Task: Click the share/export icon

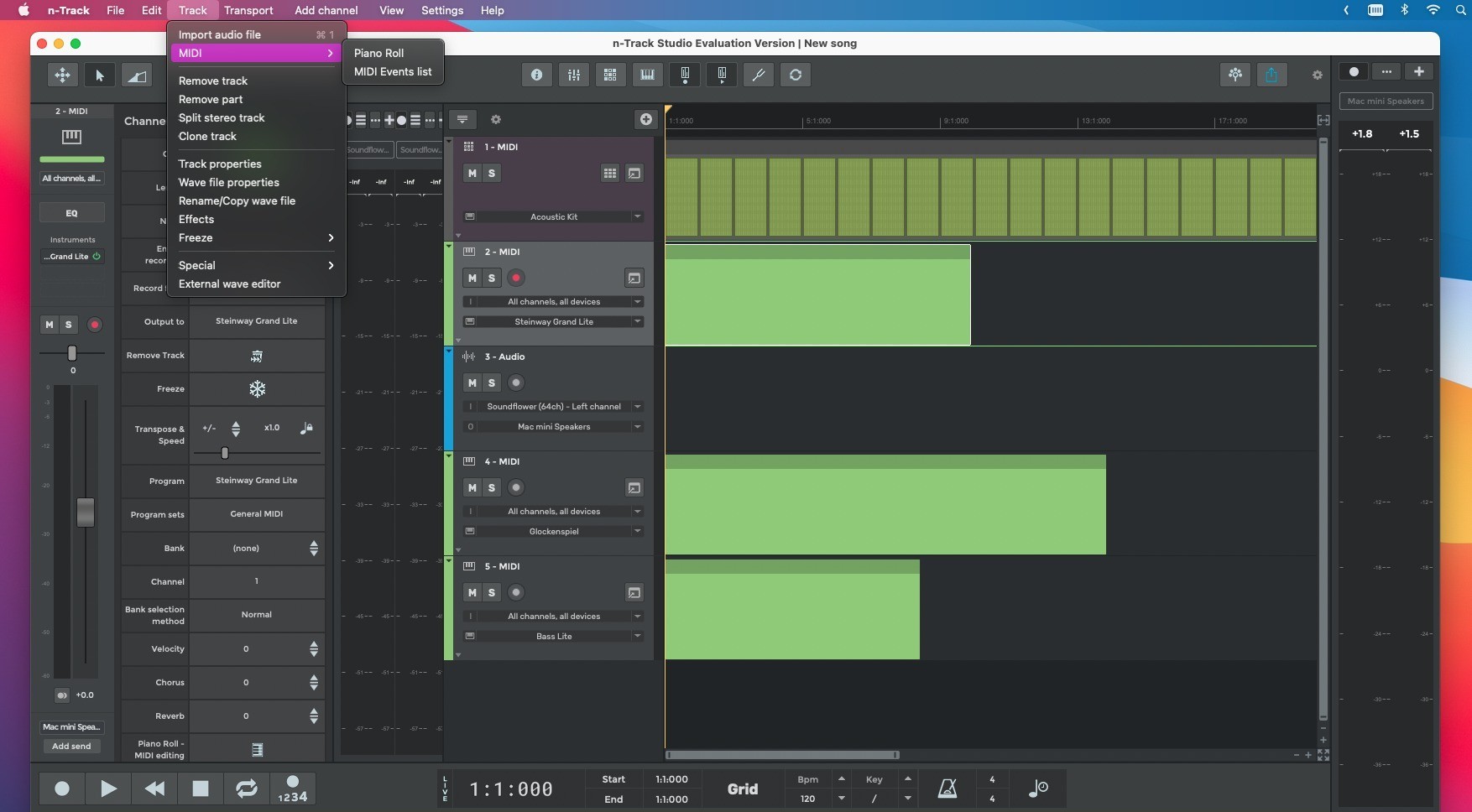Action: (1271, 75)
